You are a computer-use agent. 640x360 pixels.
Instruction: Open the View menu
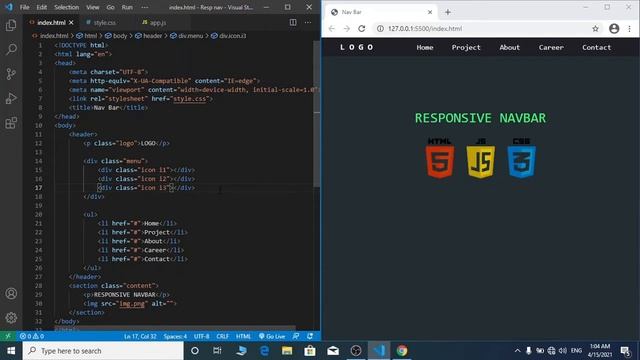(x=93, y=7)
